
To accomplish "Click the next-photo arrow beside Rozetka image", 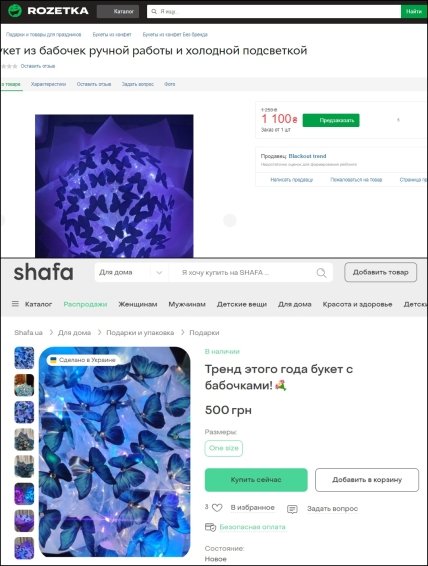I will (x=230, y=220).
